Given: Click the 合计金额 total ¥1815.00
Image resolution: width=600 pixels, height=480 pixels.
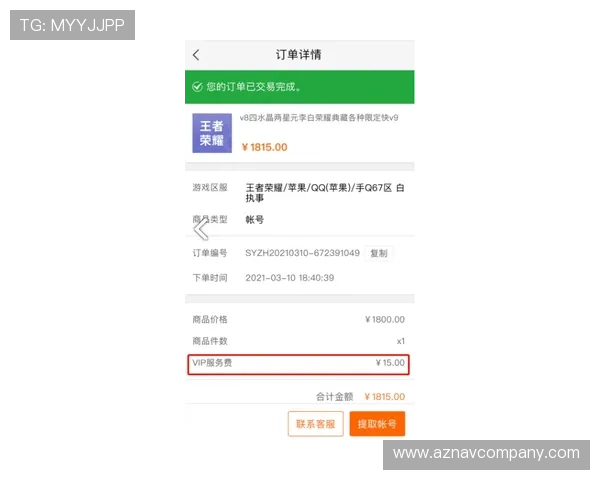Looking at the screenshot, I should [385, 397].
